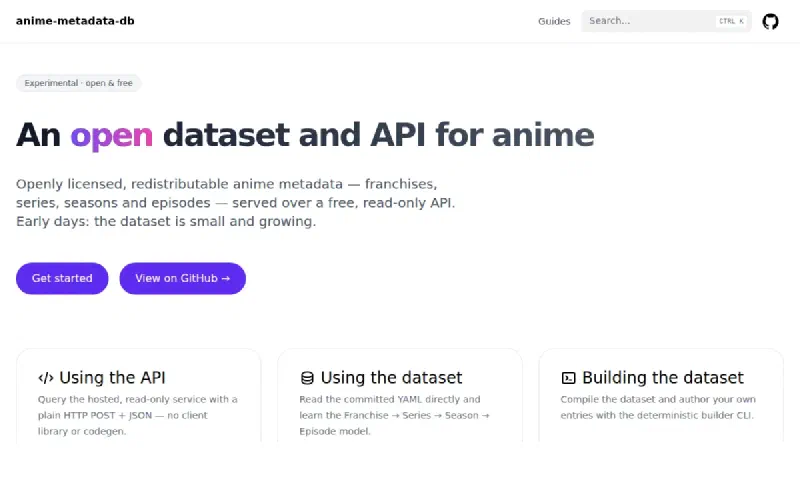
Task: Open the Guides menu item
Action: pos(554,21)
